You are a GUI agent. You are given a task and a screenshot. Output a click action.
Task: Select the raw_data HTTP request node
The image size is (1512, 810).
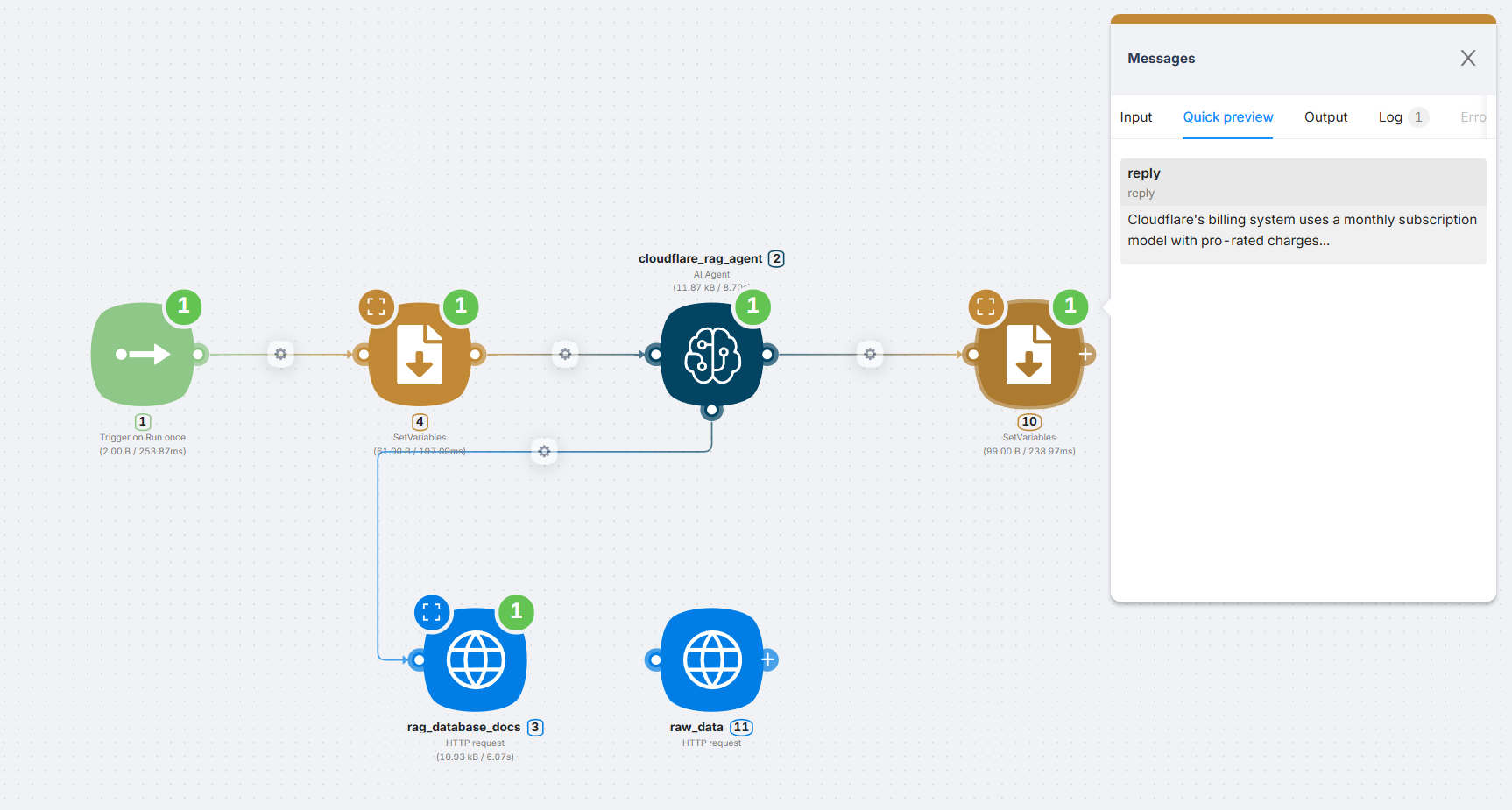[x=711, y=659]
